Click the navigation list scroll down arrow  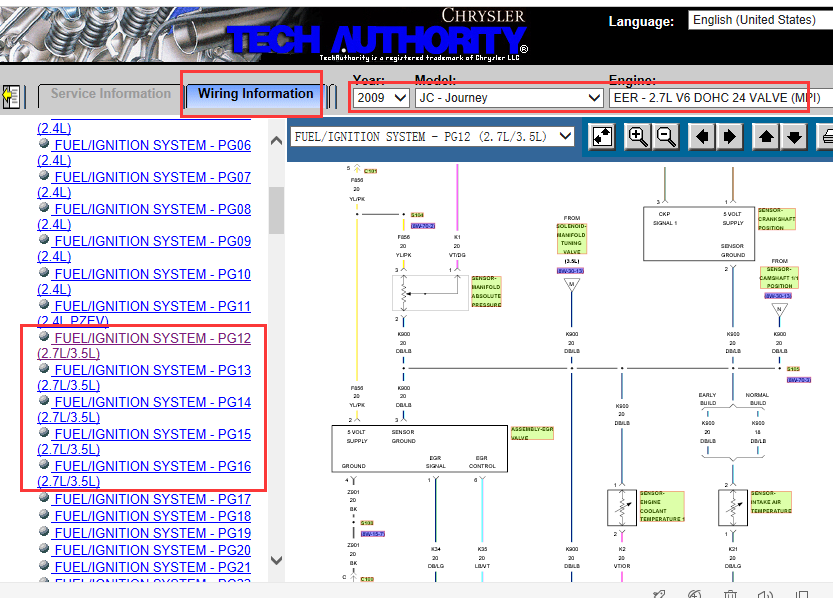tap(276, 560)
